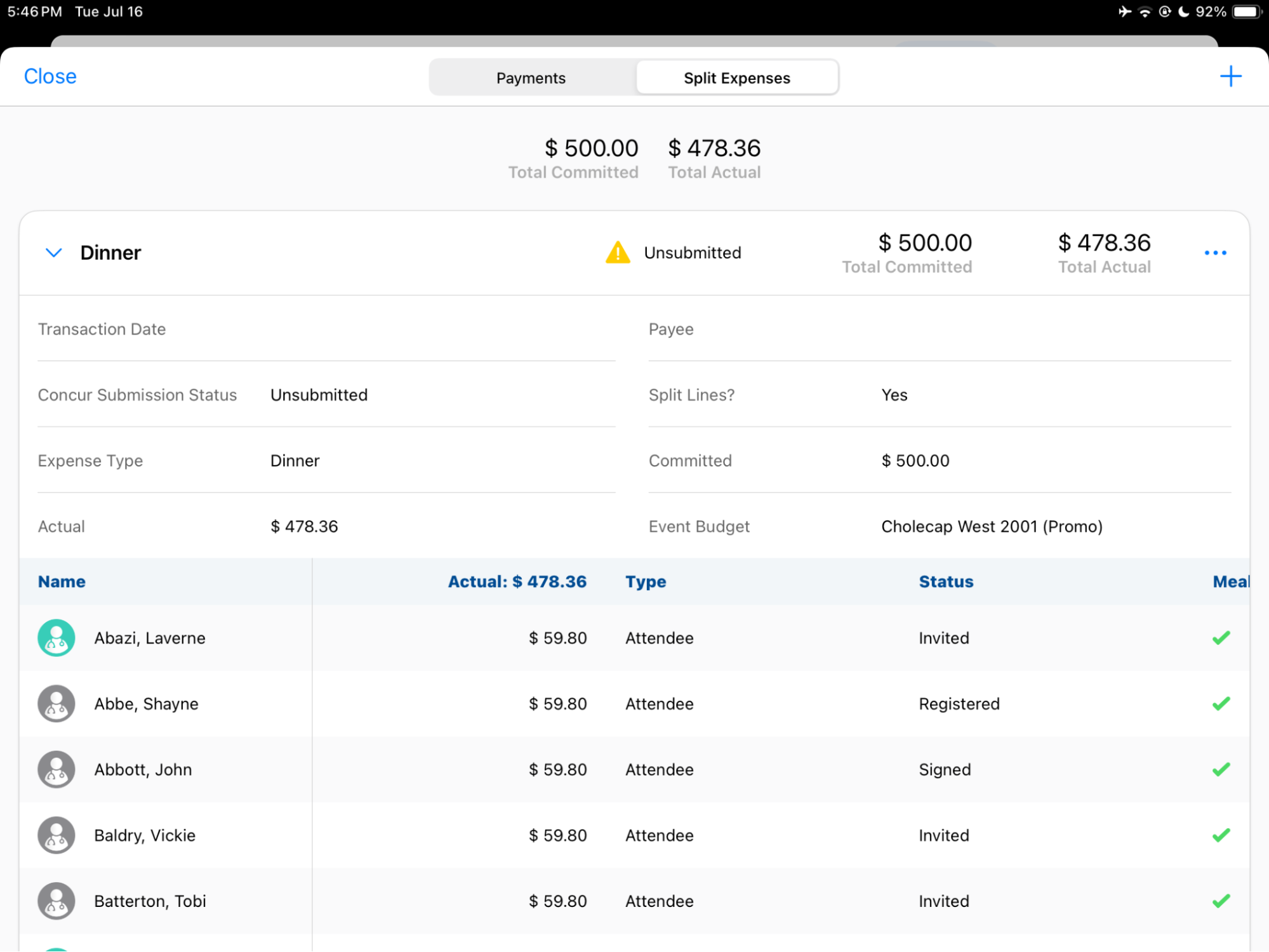Tap Shayne Abbe's gray avatar icon

[56, 704]
